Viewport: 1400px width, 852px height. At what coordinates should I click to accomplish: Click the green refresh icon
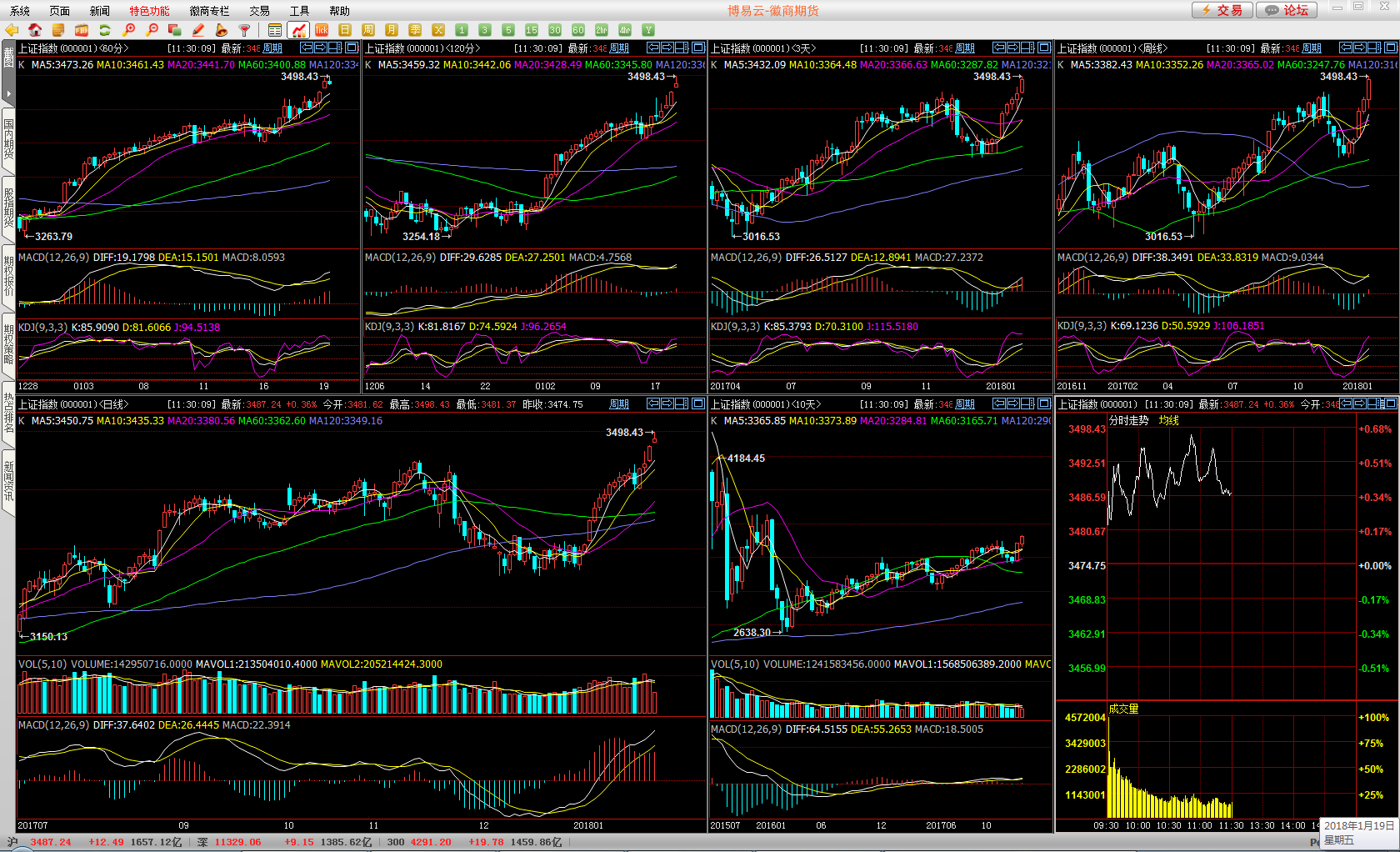(105, 30)
